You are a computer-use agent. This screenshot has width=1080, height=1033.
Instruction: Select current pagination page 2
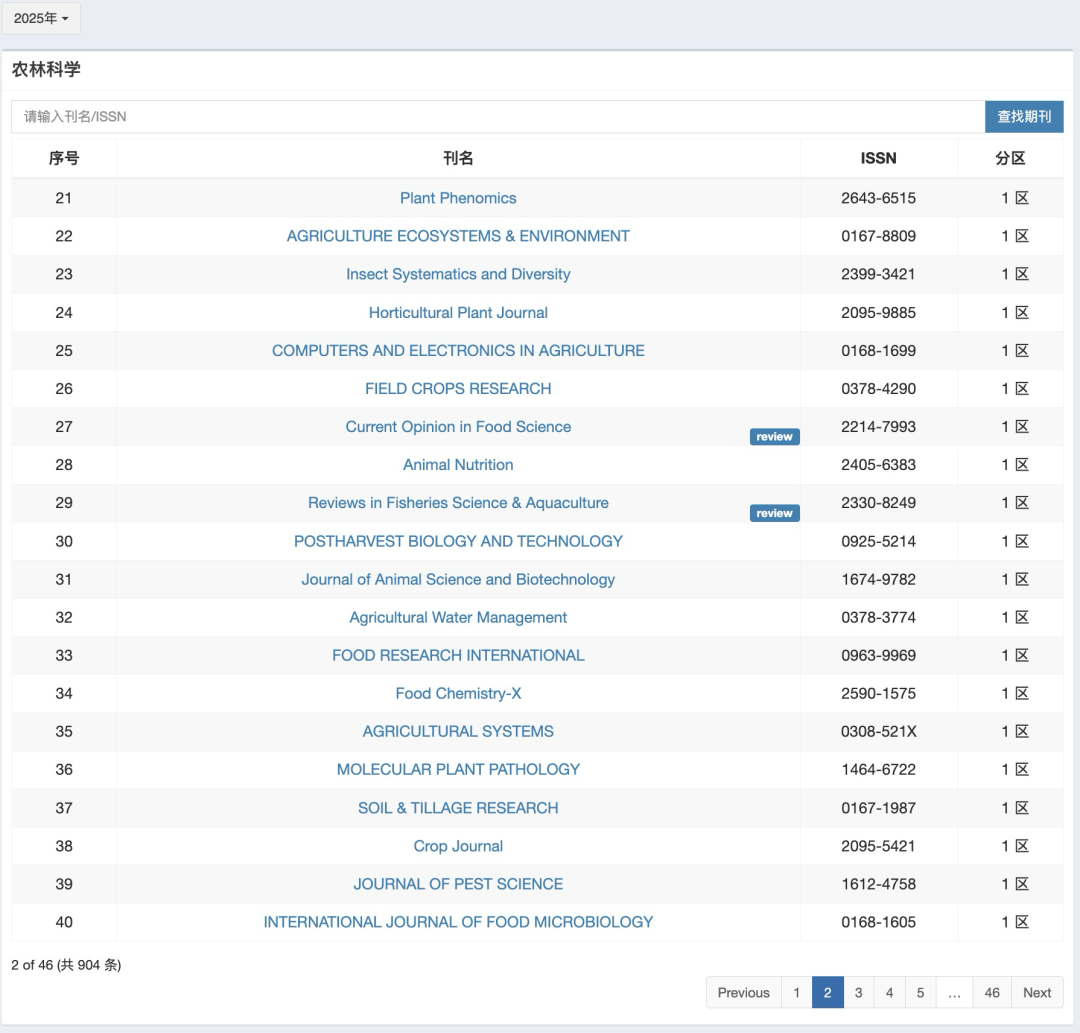pos(827,992)
